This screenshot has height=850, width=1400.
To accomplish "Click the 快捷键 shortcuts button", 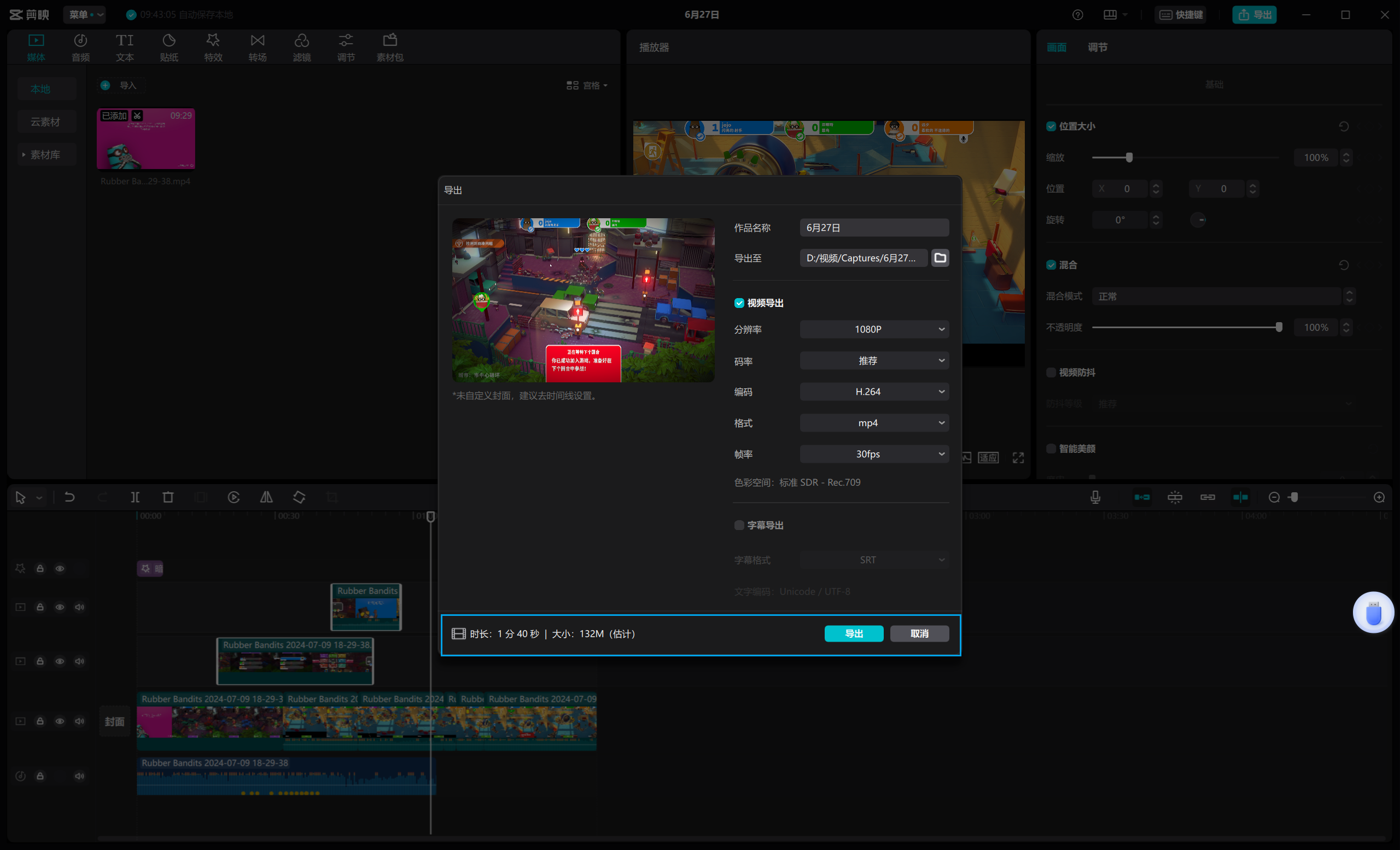I will (1182, 15).
